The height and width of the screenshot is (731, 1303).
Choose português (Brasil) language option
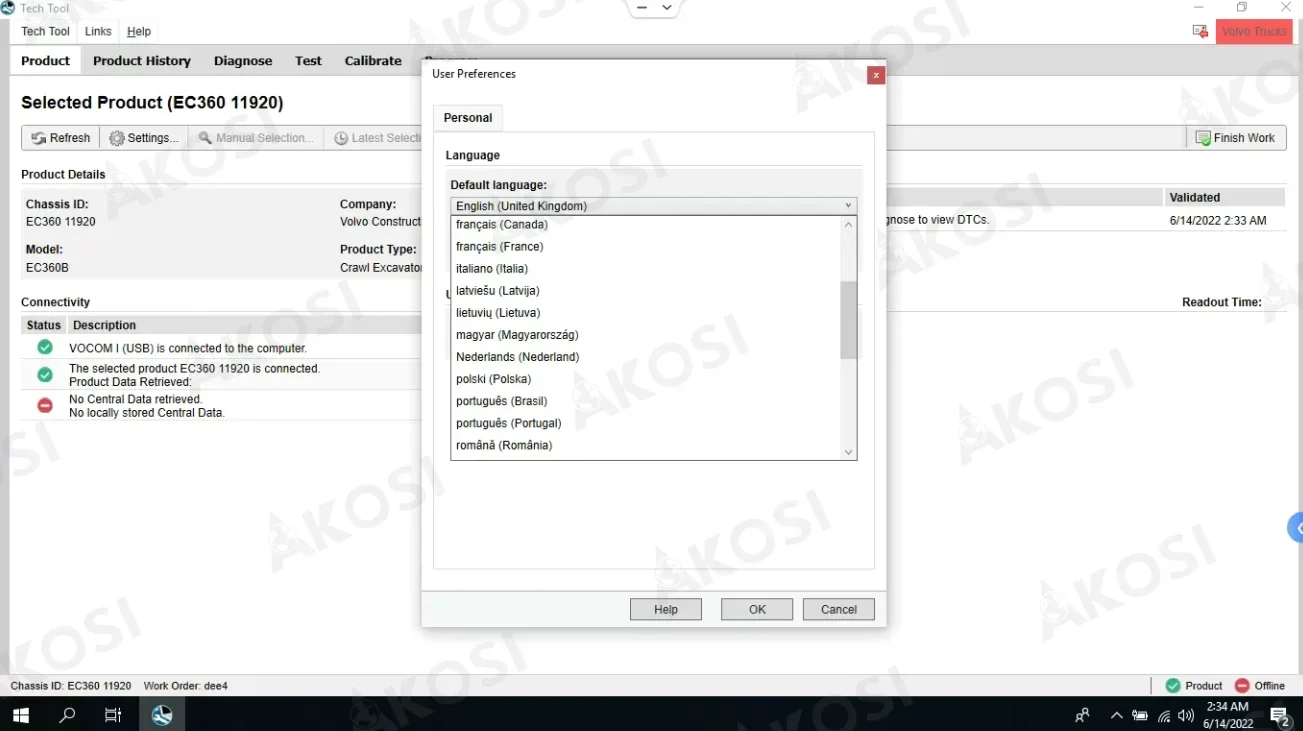click(646, 401)
